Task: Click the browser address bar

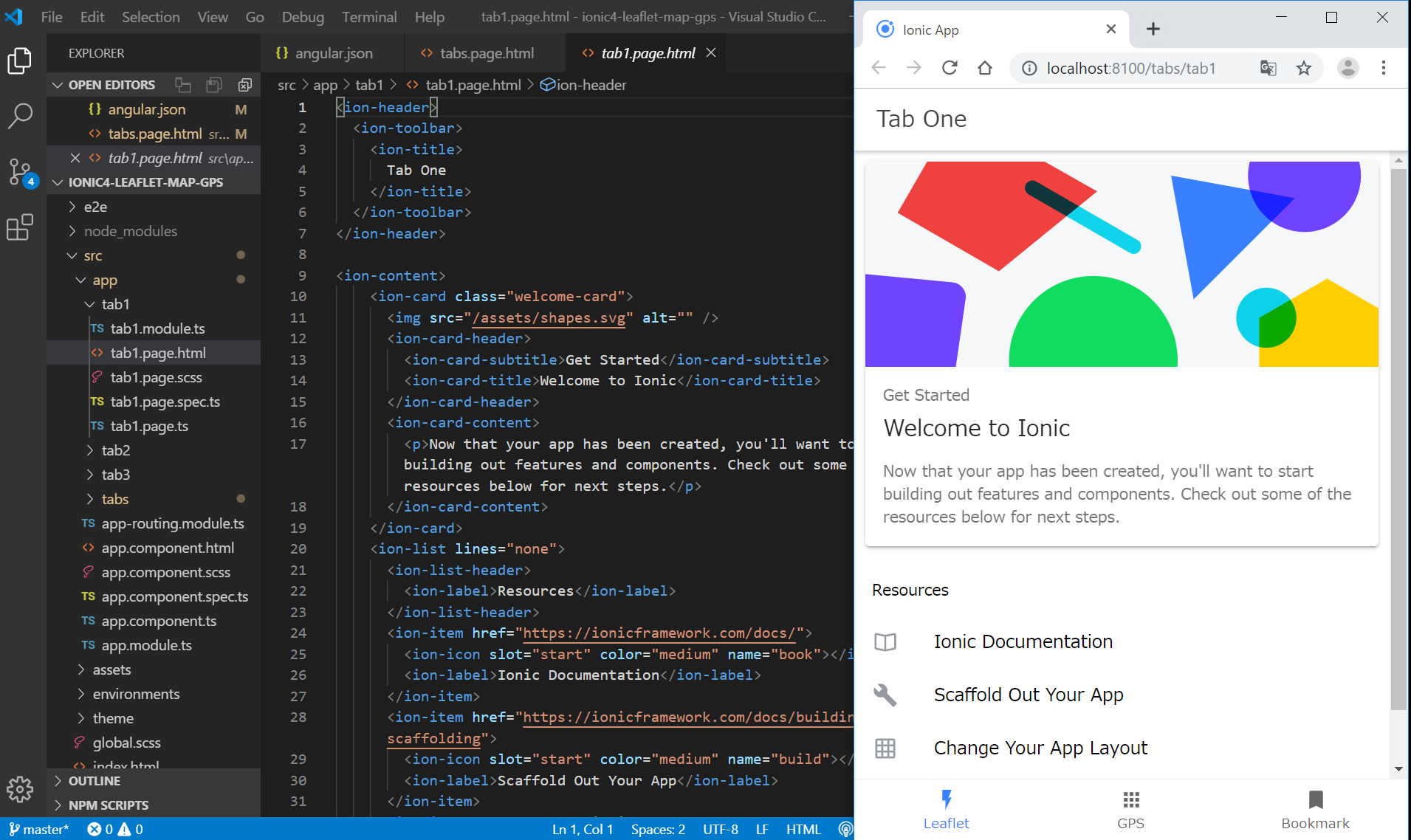Action: point(1131,69)
